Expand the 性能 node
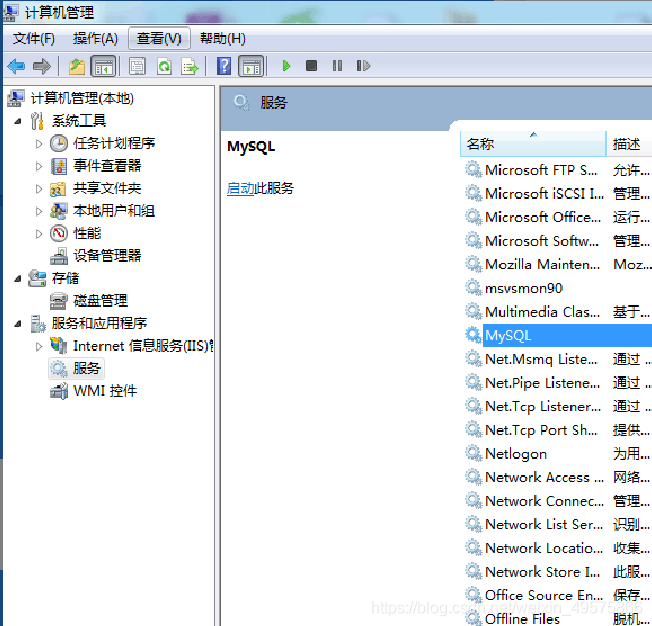The image size is (652, 626). click(x=39, y=234)
